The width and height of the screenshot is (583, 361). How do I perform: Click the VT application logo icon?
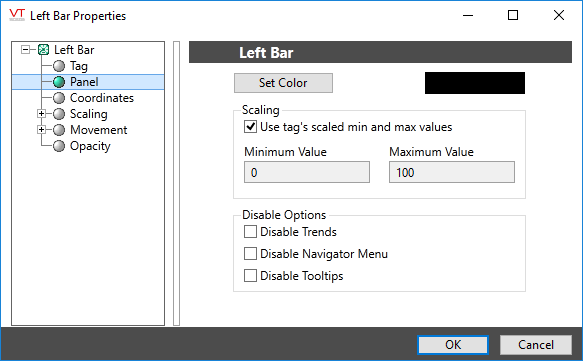click(x=17, y=15)
